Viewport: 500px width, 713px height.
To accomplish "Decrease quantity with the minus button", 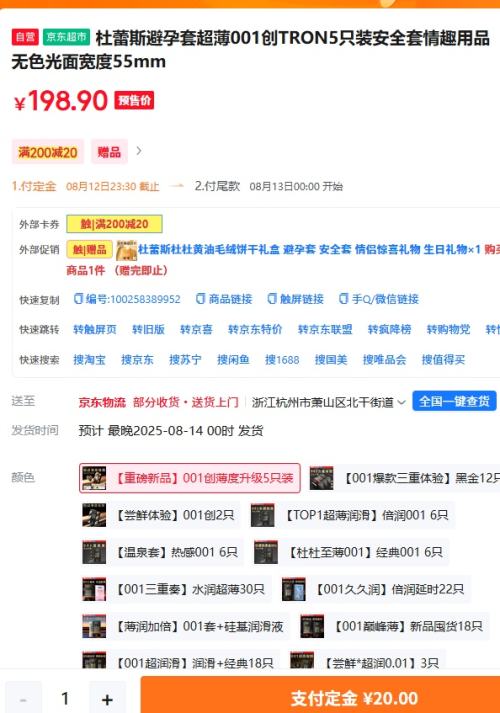I will point(24,699).
